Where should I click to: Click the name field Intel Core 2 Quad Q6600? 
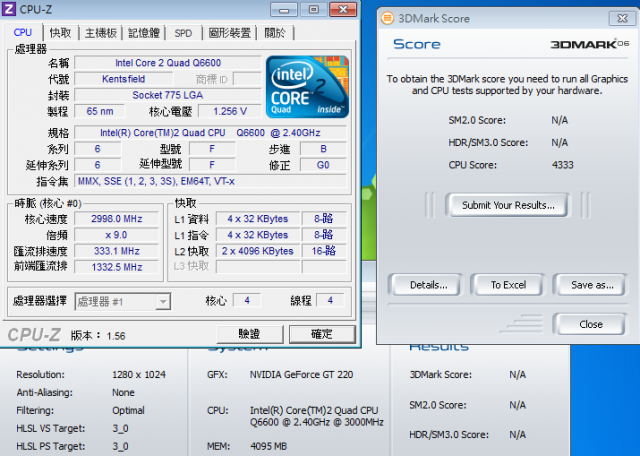tap(168, 63)
